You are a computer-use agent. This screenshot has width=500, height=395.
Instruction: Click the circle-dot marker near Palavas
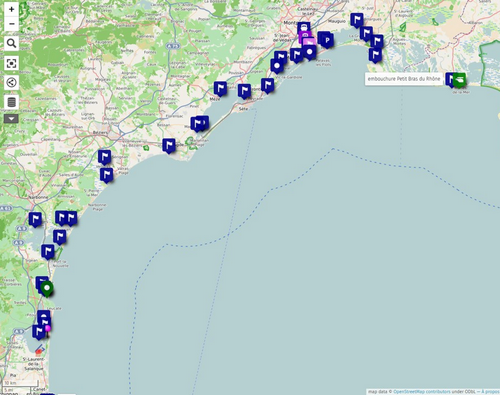pyautogui.click(x=310, y=53)
